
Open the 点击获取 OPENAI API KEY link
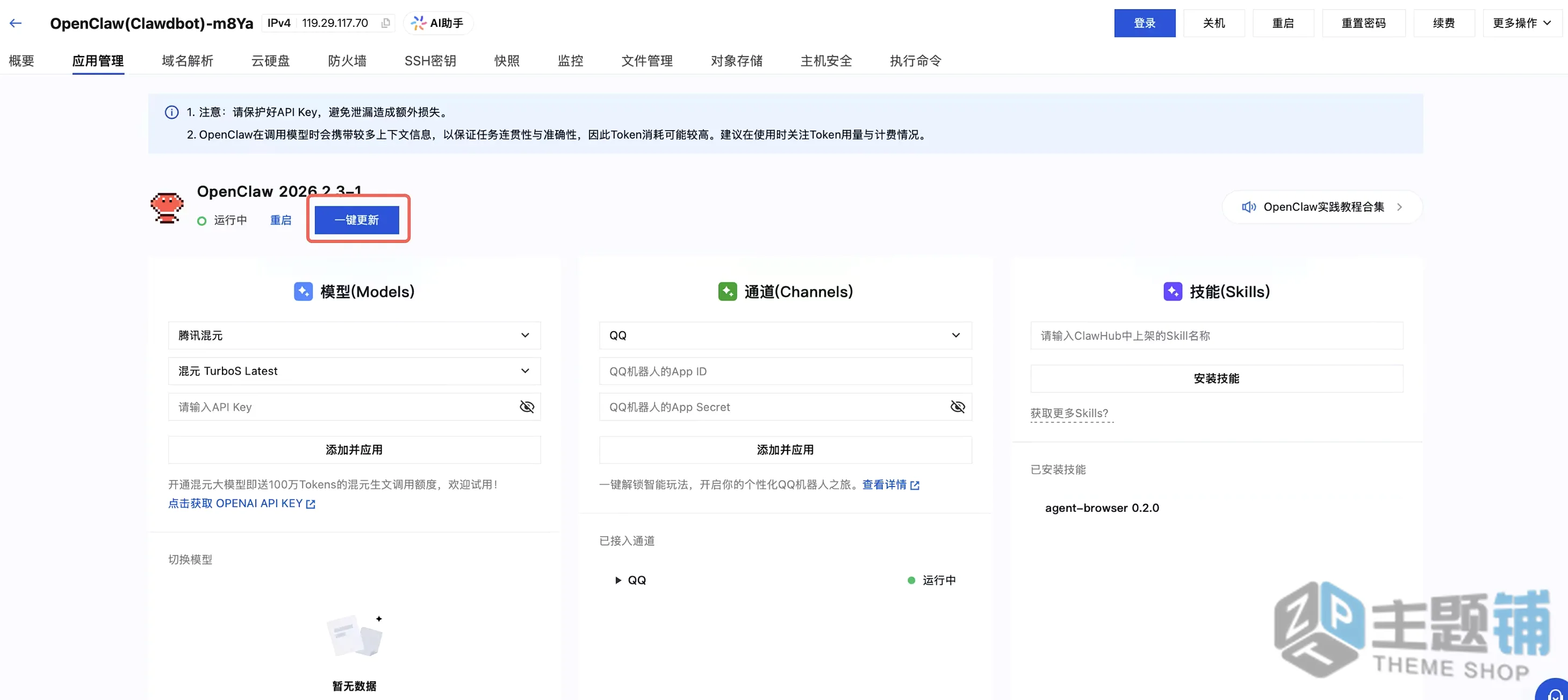(x=242, y=504)
